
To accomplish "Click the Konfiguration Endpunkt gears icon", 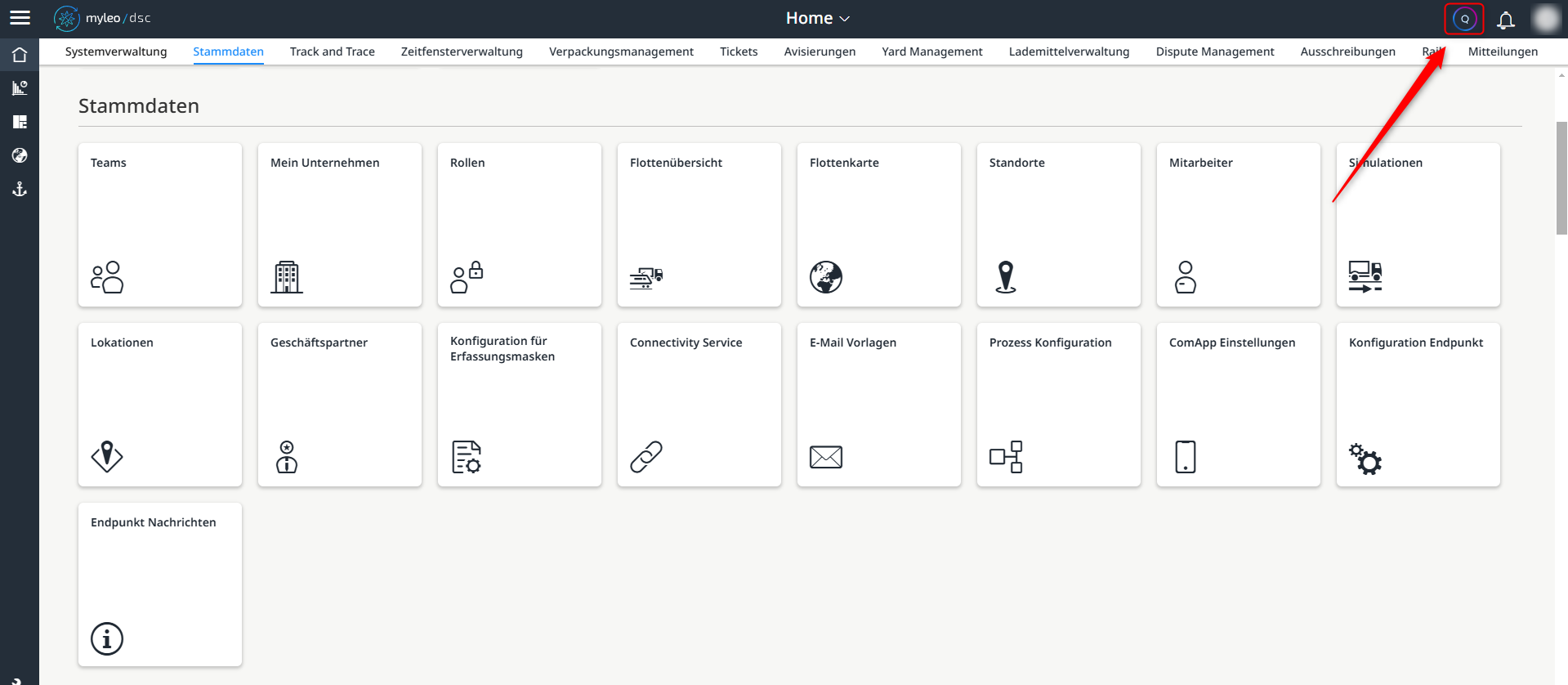I will [x=1365, y=459].
